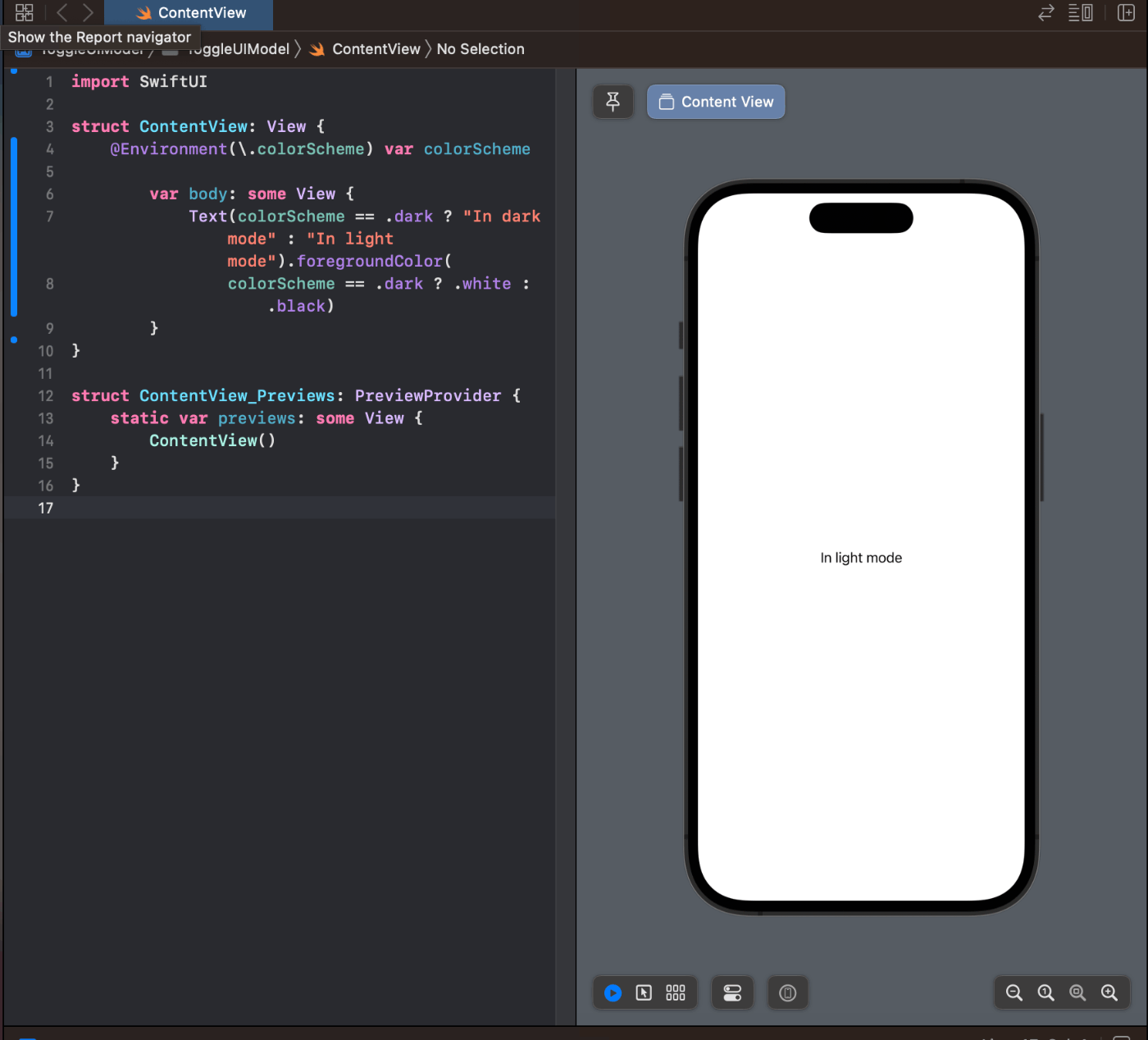Click the 'ContentView()' call on line 14
This screenshot has height=1040, width=1148.
(x=212, y=440)
